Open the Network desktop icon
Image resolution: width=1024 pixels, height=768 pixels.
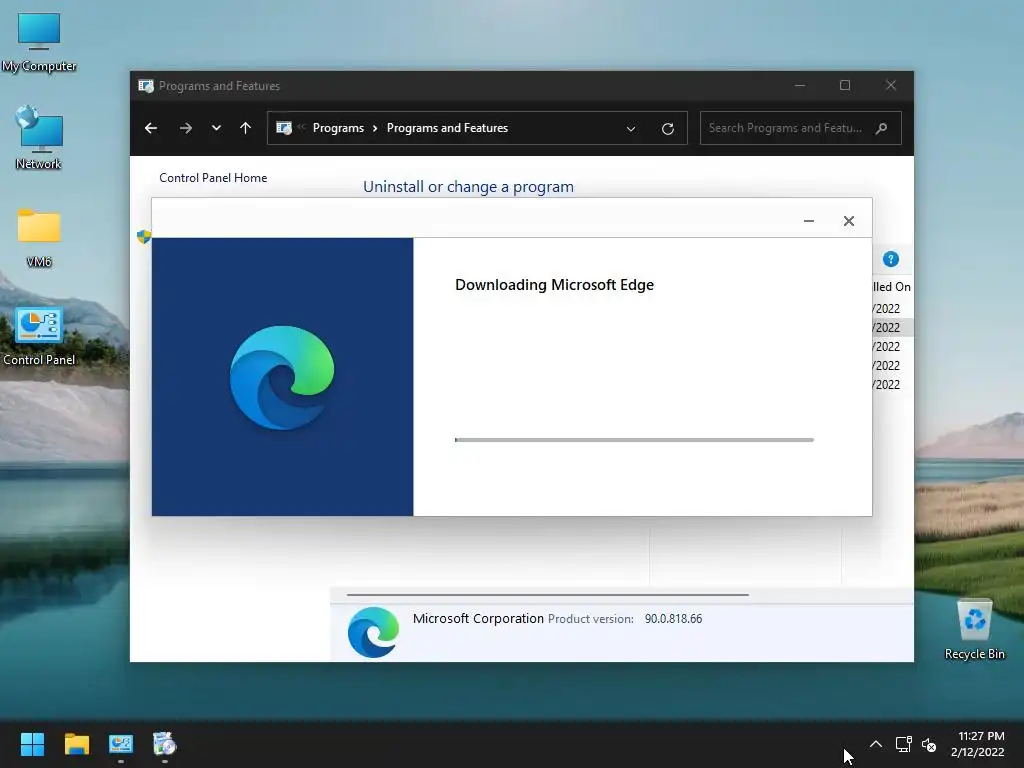coord(39,138)
